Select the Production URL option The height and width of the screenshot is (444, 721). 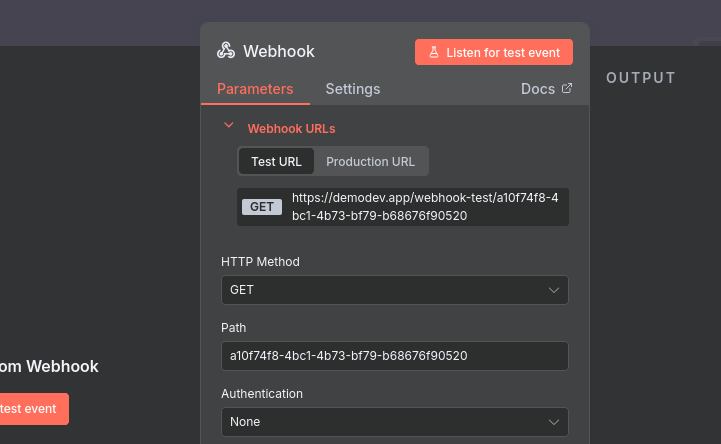pyautogui.click(x=370, y=161)
